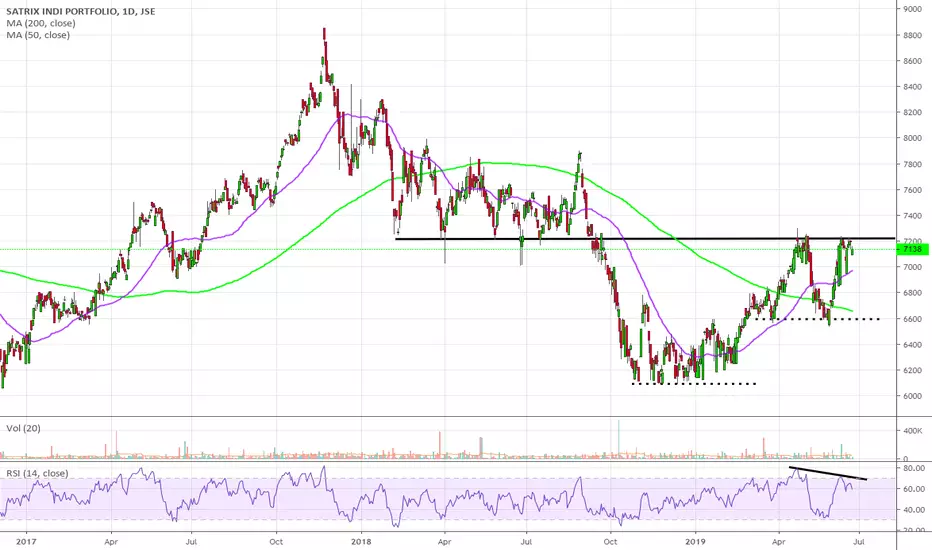Select the MA (50, close) indicator label

38,35
